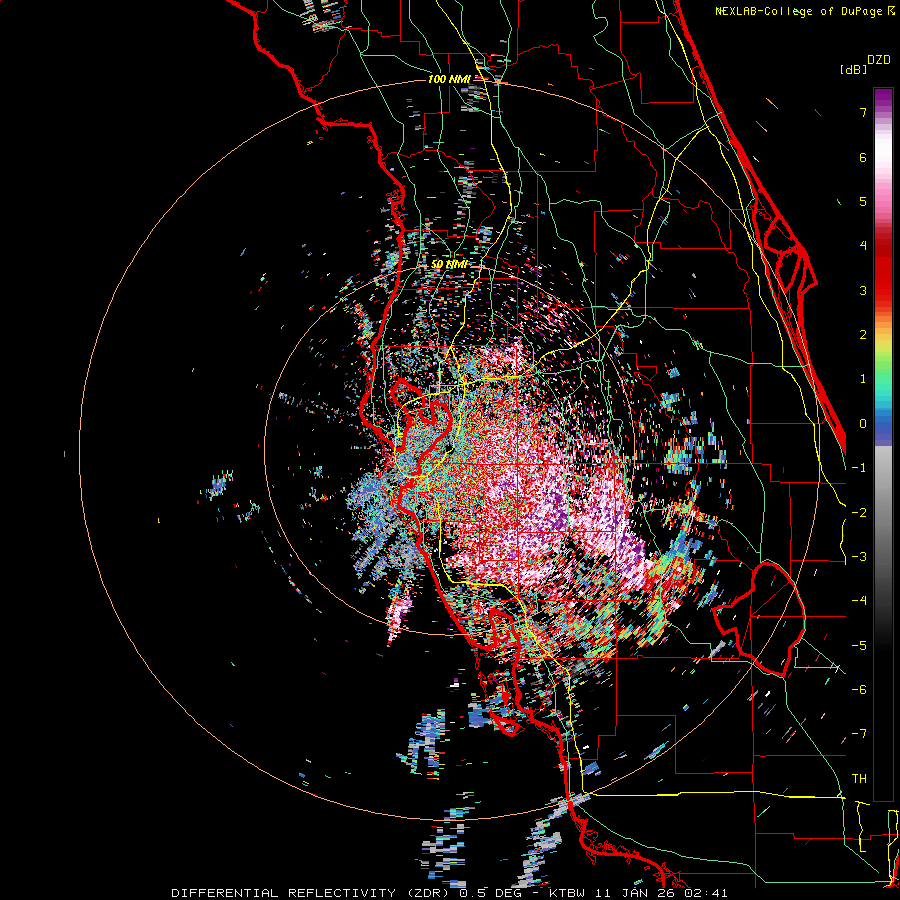900x900 pixels.
Task: Click the [dB] unit label
Action: coord(853,69)
